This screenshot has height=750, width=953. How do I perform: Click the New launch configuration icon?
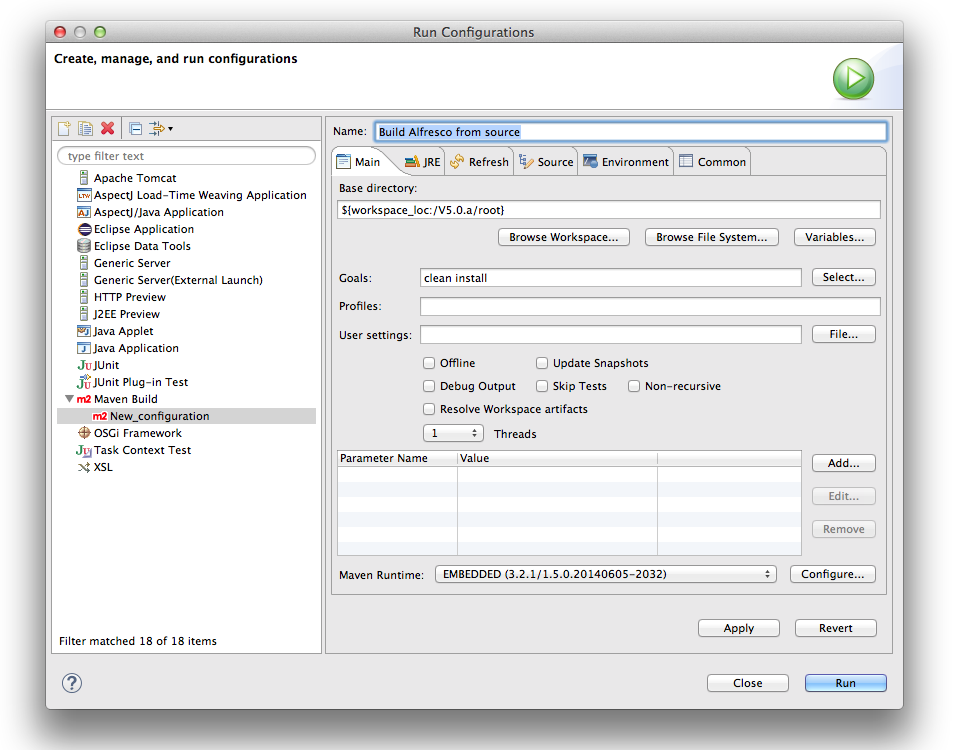pos(64,128)
